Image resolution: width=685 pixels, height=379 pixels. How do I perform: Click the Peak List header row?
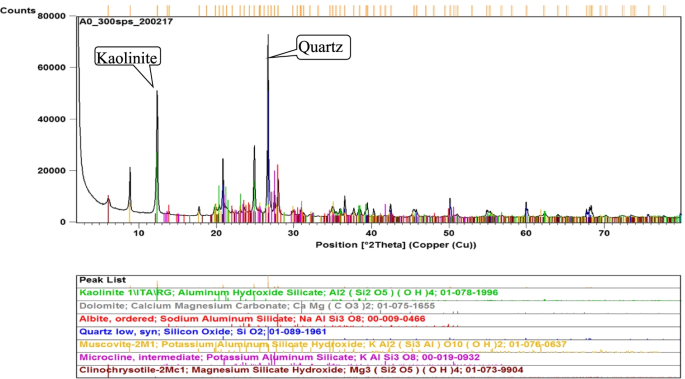point(379,282)
